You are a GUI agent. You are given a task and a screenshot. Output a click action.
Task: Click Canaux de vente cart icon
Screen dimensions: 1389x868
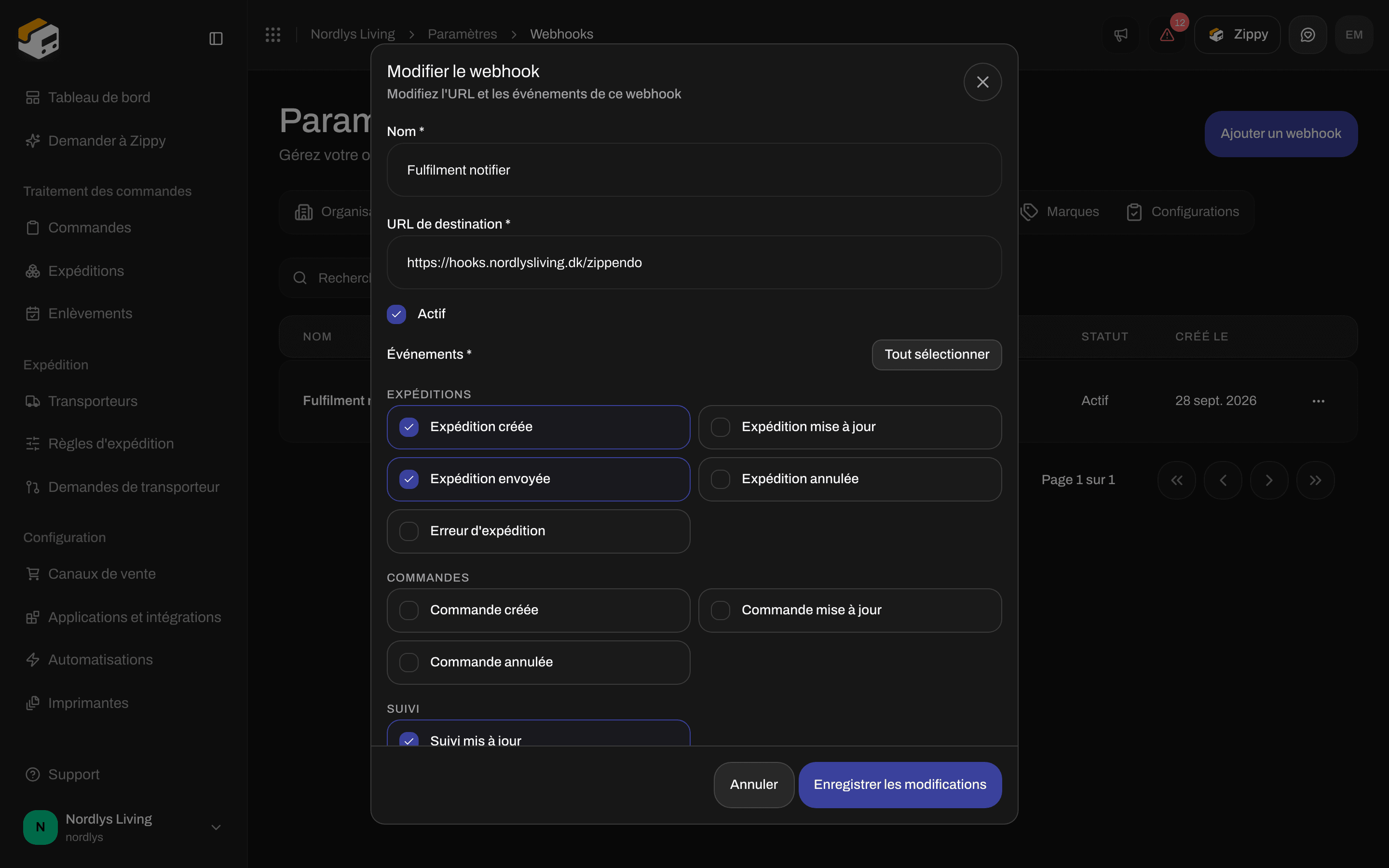tap(33, 574)
